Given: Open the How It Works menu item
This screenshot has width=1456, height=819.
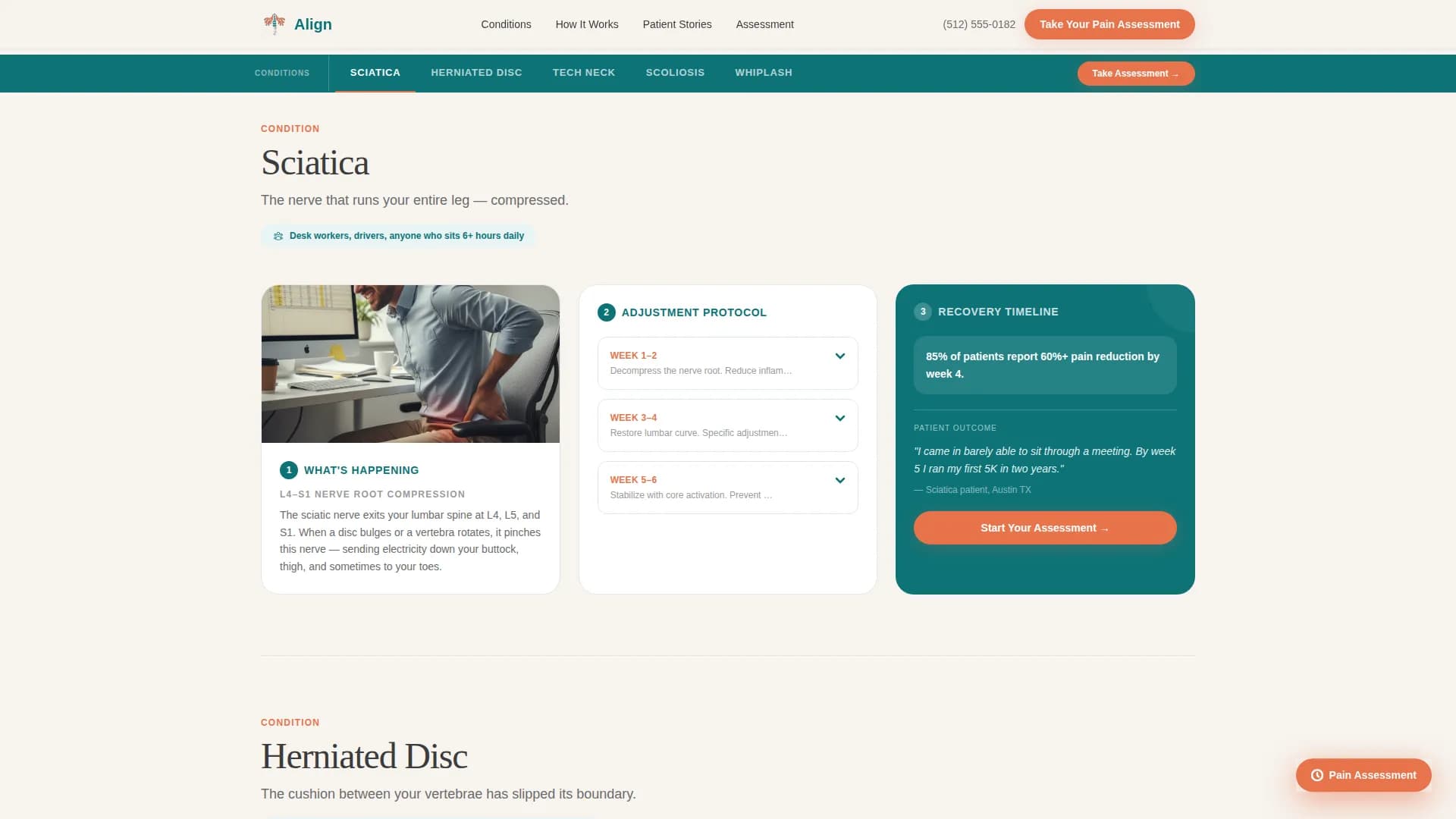Looking at the screenshot, I should click(x=586, y=24).
